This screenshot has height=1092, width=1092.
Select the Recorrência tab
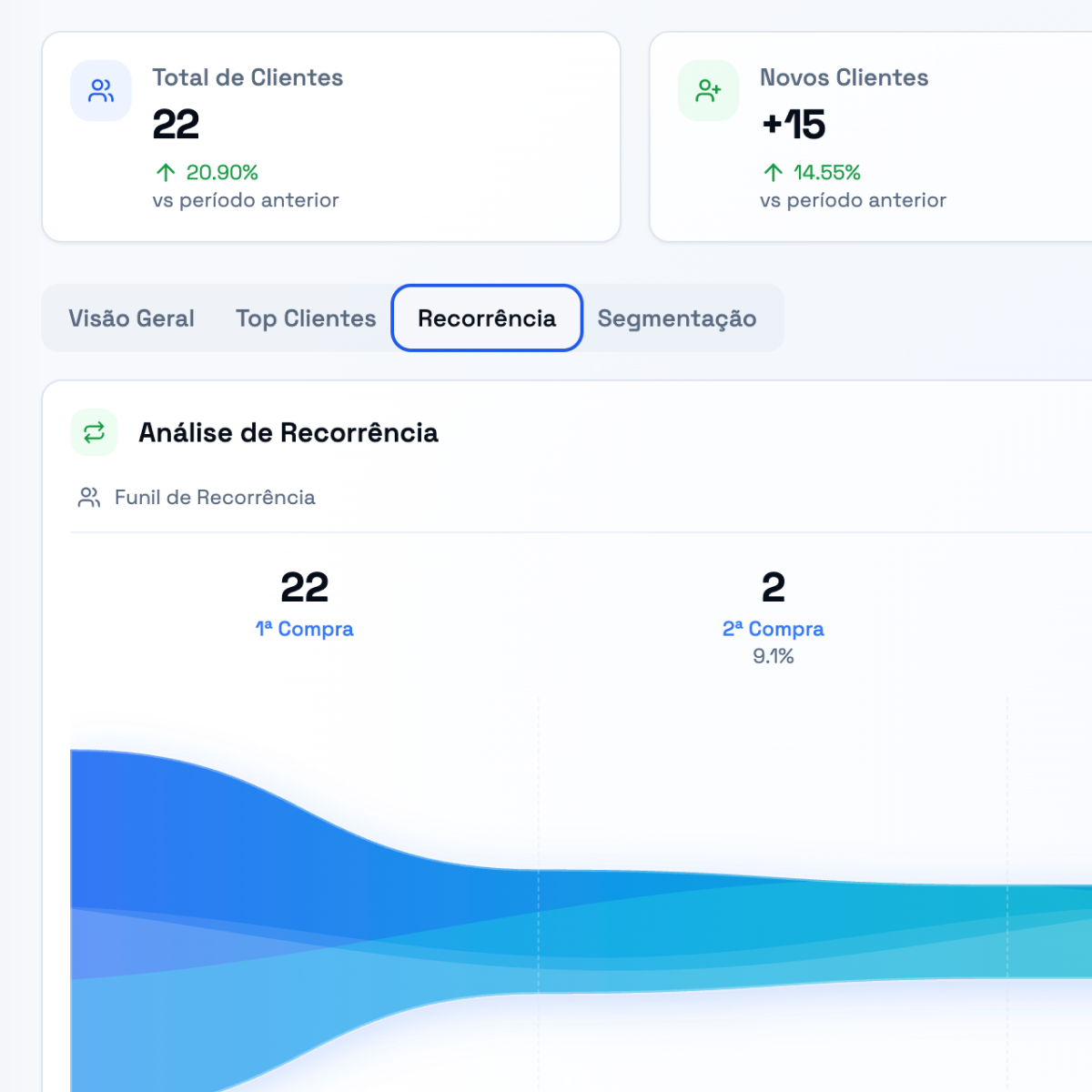487,318
